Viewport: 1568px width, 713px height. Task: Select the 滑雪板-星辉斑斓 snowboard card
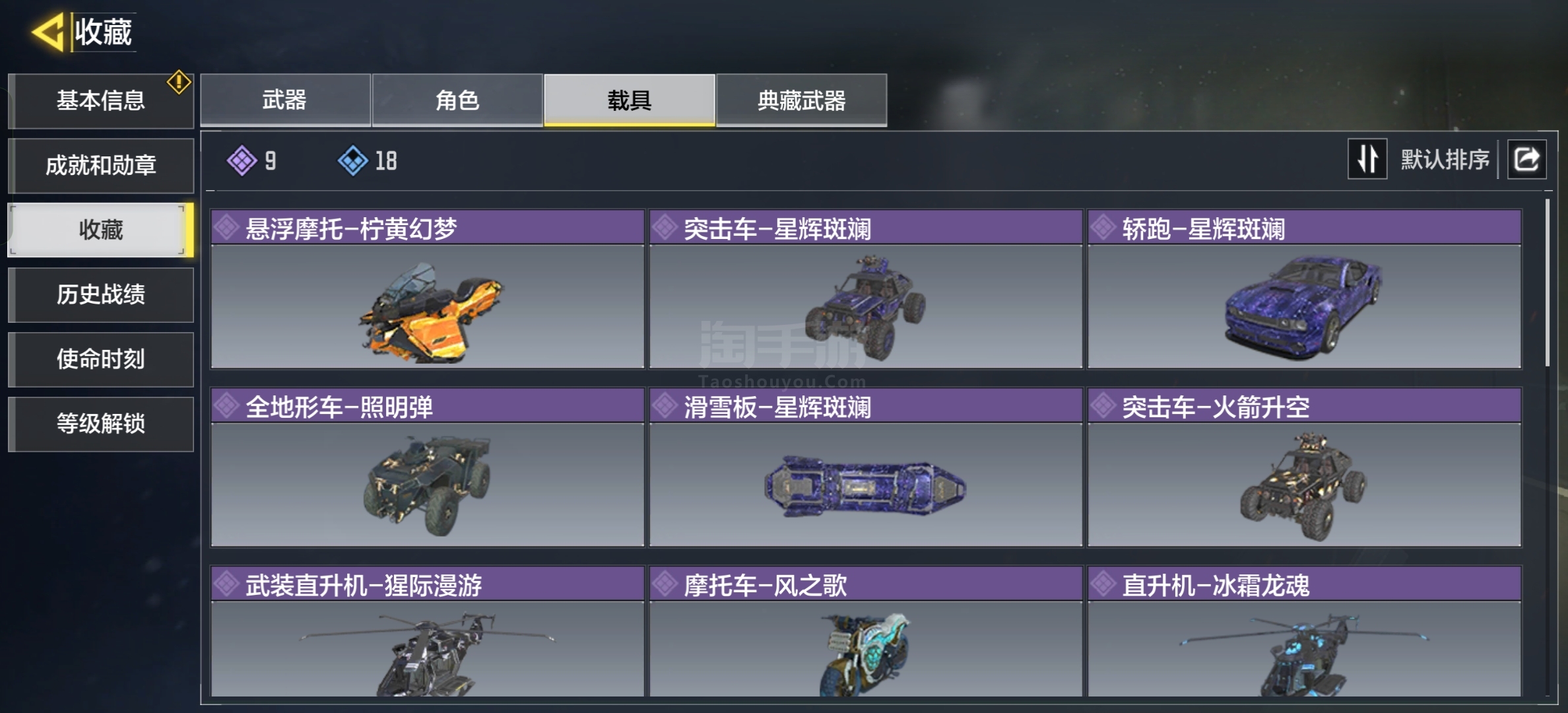[x=866, y=467]
